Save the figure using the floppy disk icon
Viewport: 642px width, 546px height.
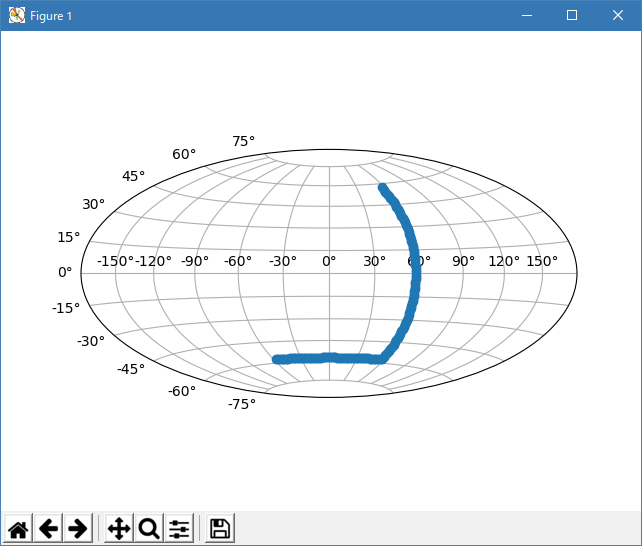(x=220, y=528)
